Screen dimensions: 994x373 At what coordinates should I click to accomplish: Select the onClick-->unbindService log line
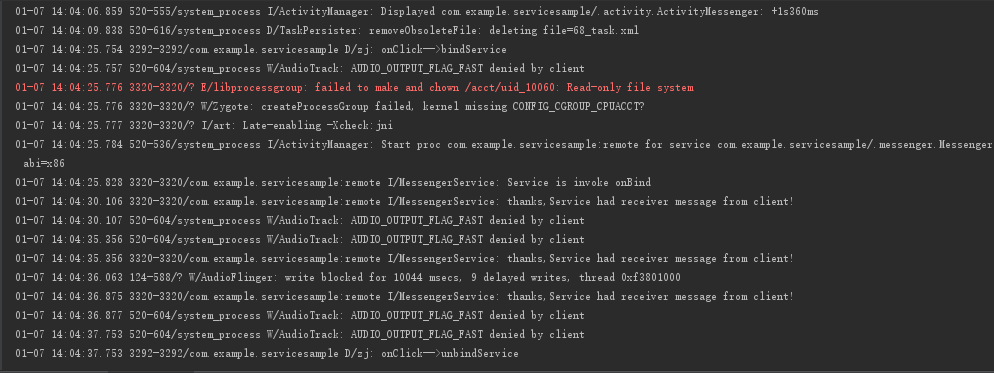[267, 353]
